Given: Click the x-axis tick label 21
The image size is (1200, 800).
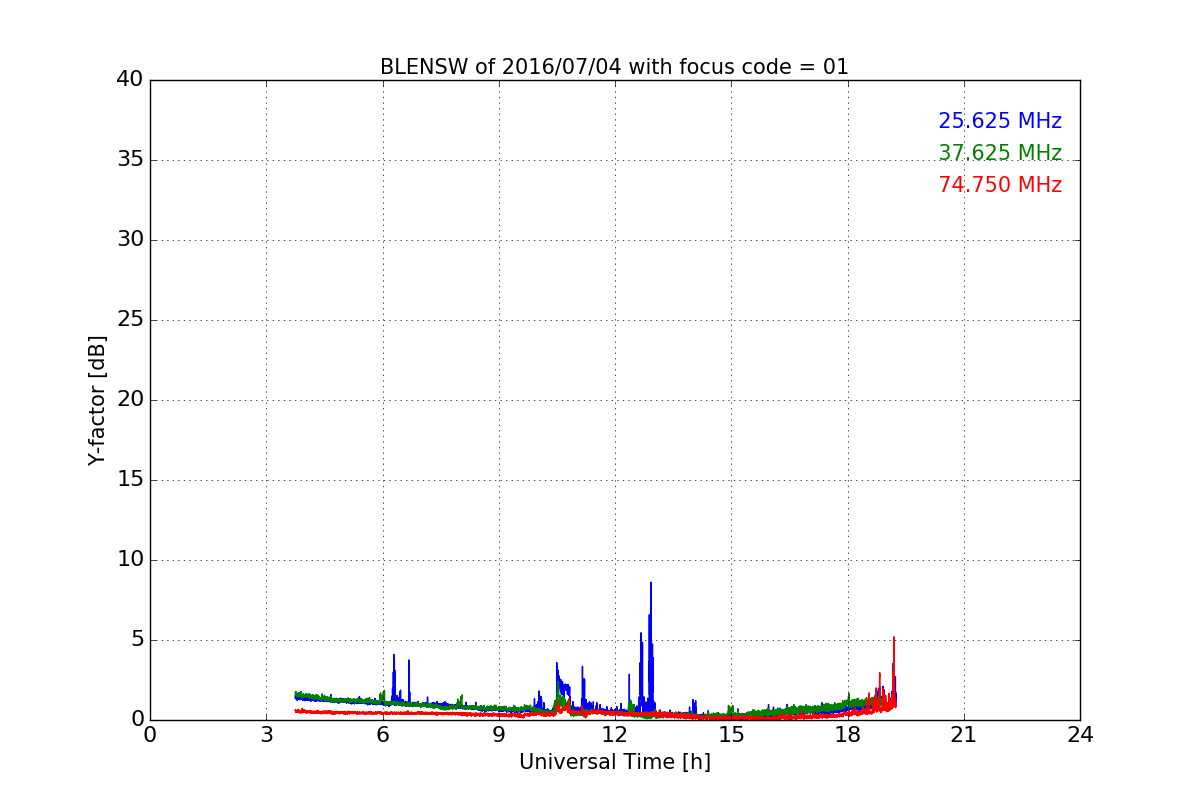Looking at the screenshot, I should 964,735.
